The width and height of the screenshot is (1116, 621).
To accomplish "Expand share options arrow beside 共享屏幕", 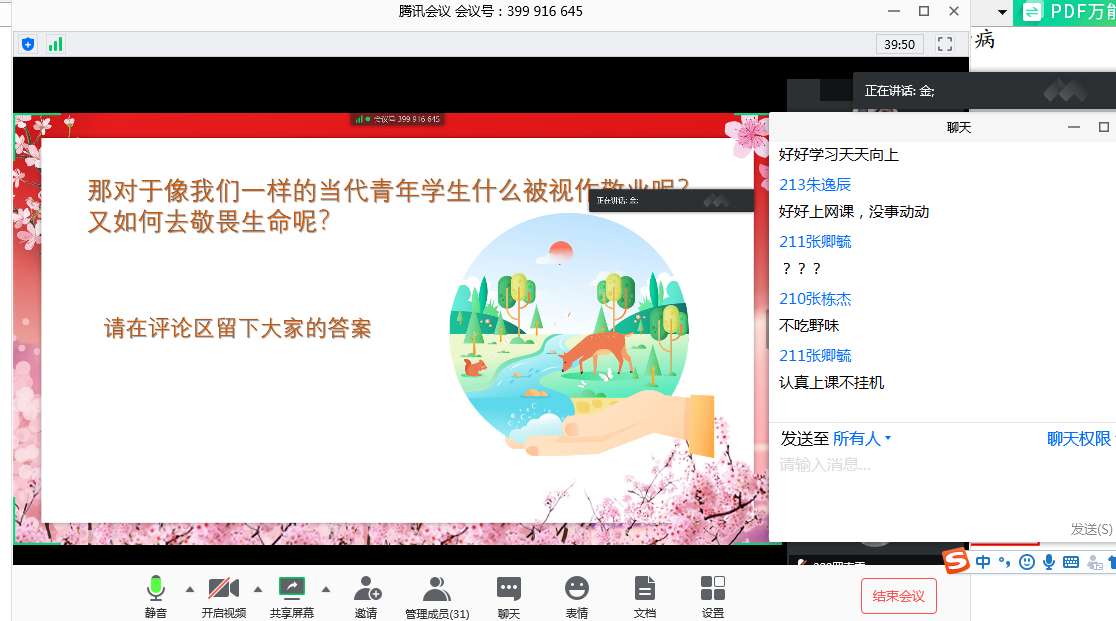I will (325, 588).
